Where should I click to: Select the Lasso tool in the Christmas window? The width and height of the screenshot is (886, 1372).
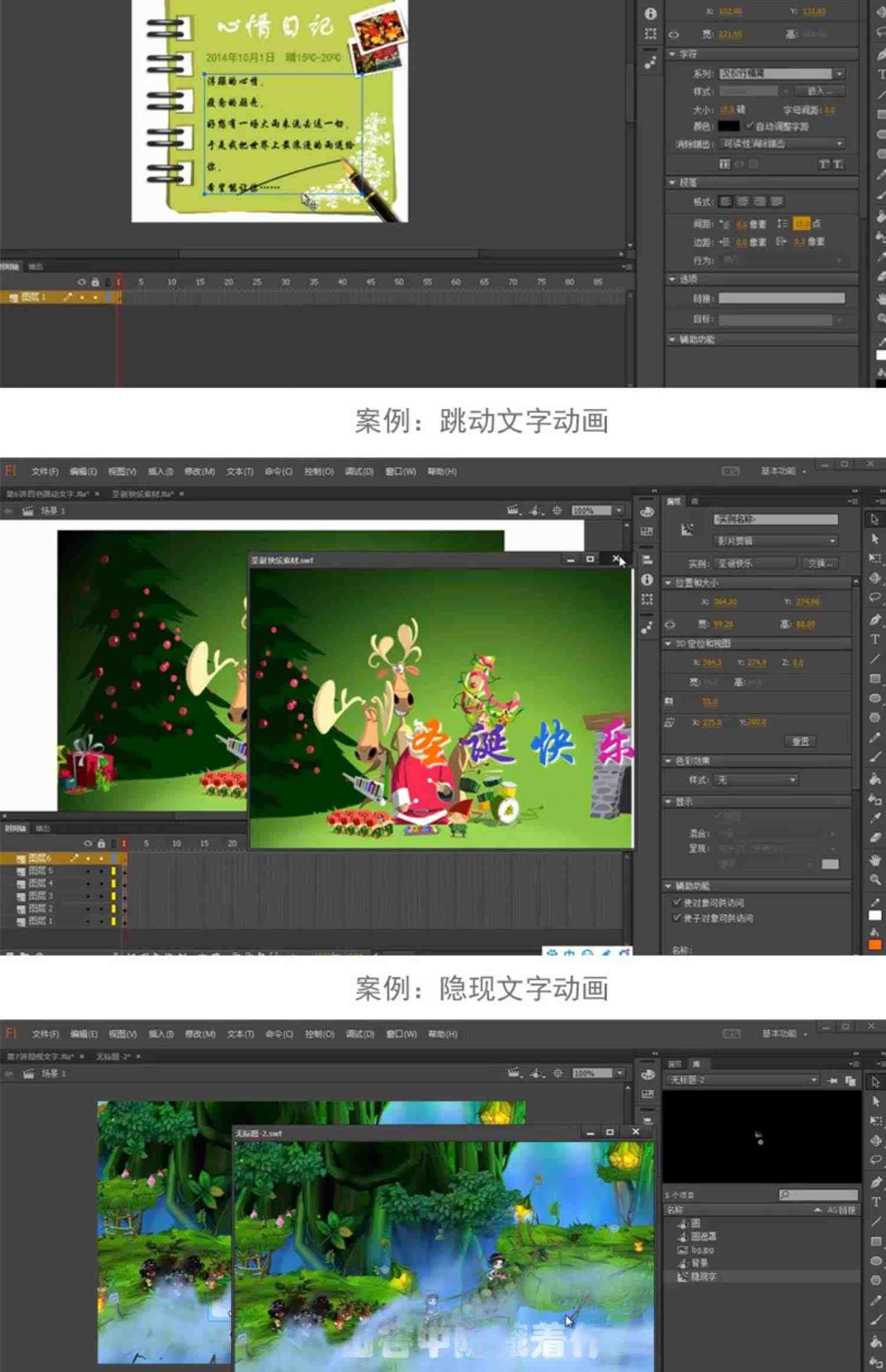[x=875, y=597]
